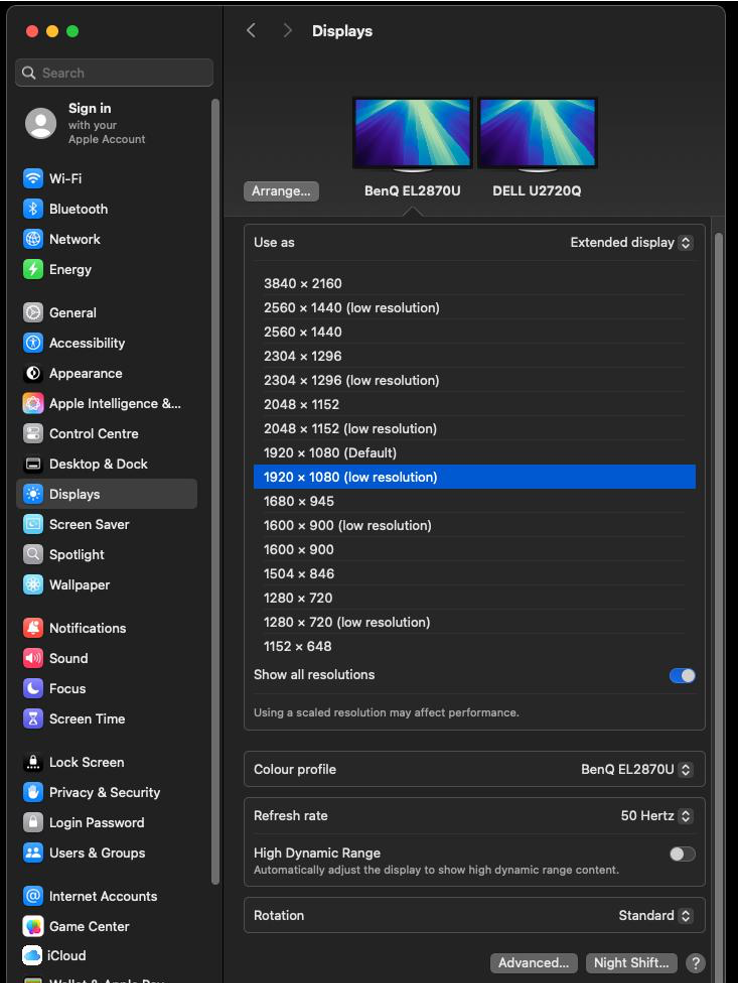
Task: Select the Accessibility sidebar icon
Action: tap(33, 343)
